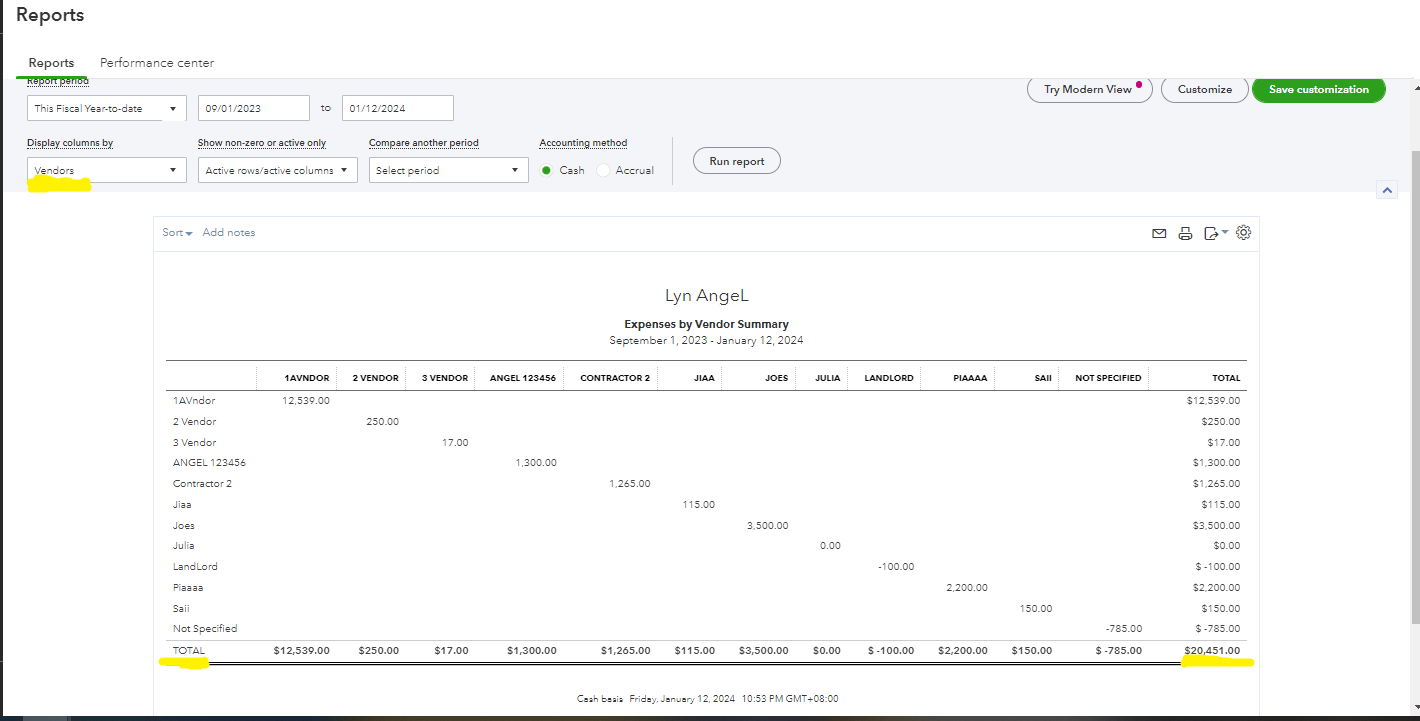This screenshot has height=721, width=1420.
Task: Click the Run report button
Action: pyautogui.click(x=736, y=161)
